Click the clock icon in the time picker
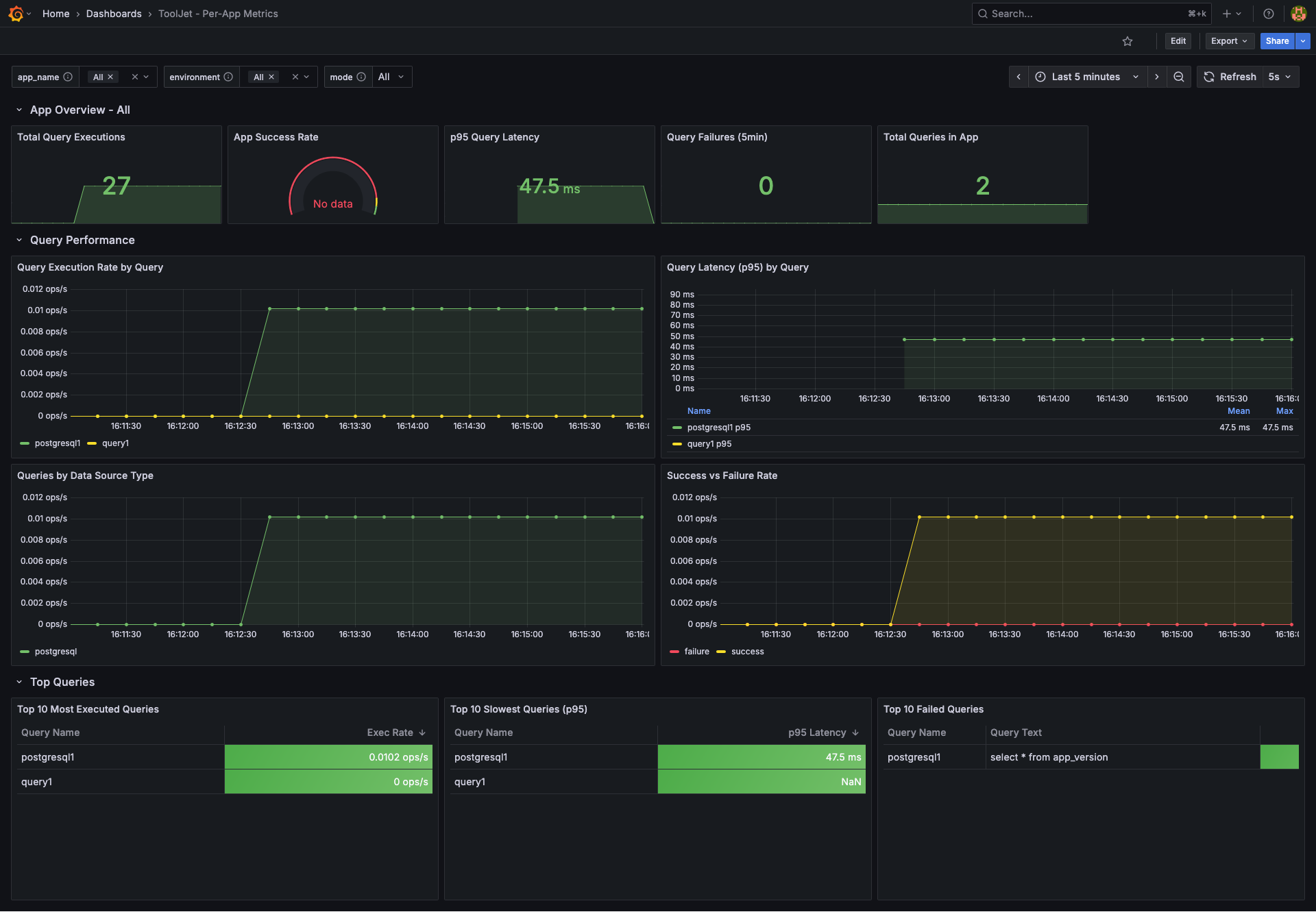This screenshot has height=912, width=1316. 1040,77
